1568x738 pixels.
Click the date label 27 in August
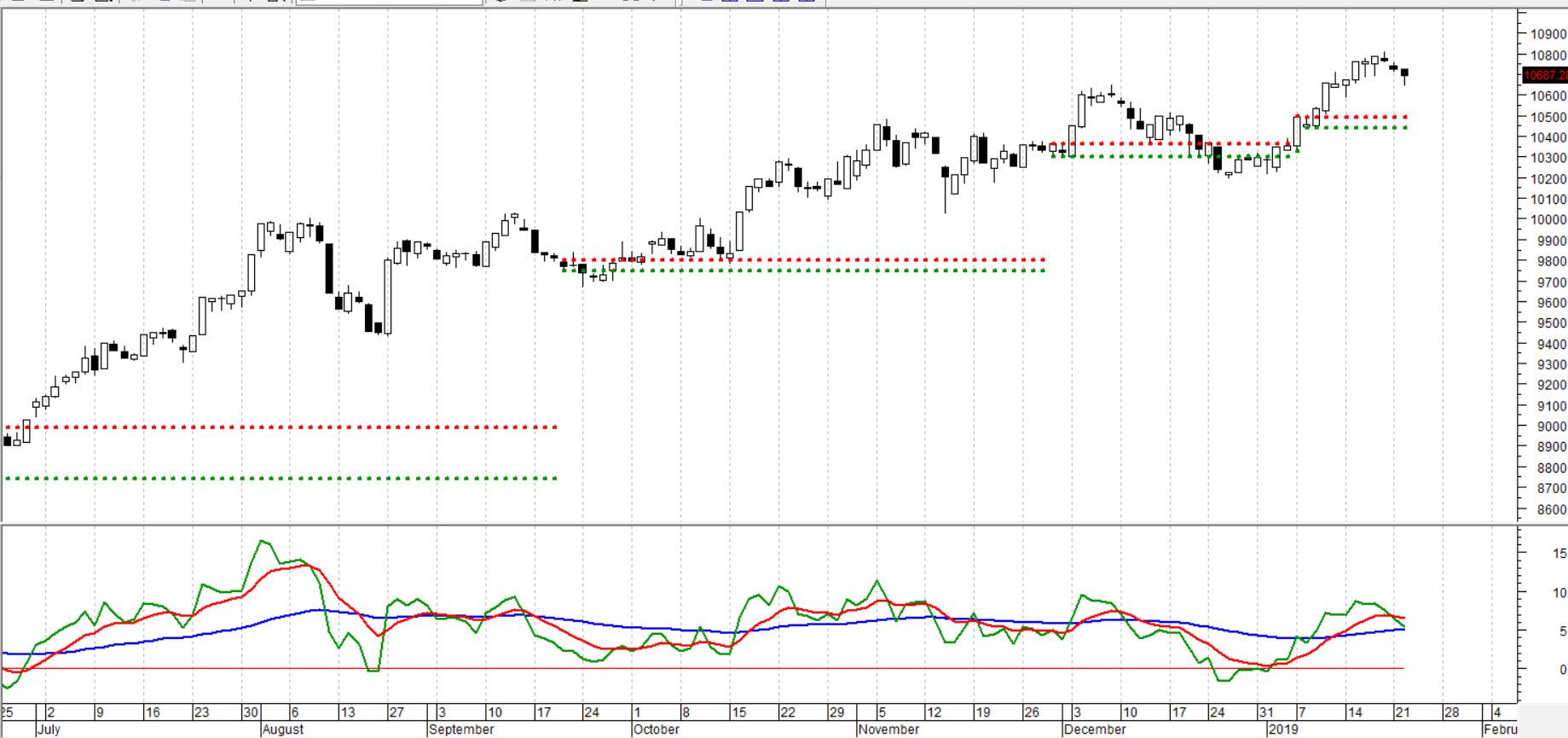397,712
